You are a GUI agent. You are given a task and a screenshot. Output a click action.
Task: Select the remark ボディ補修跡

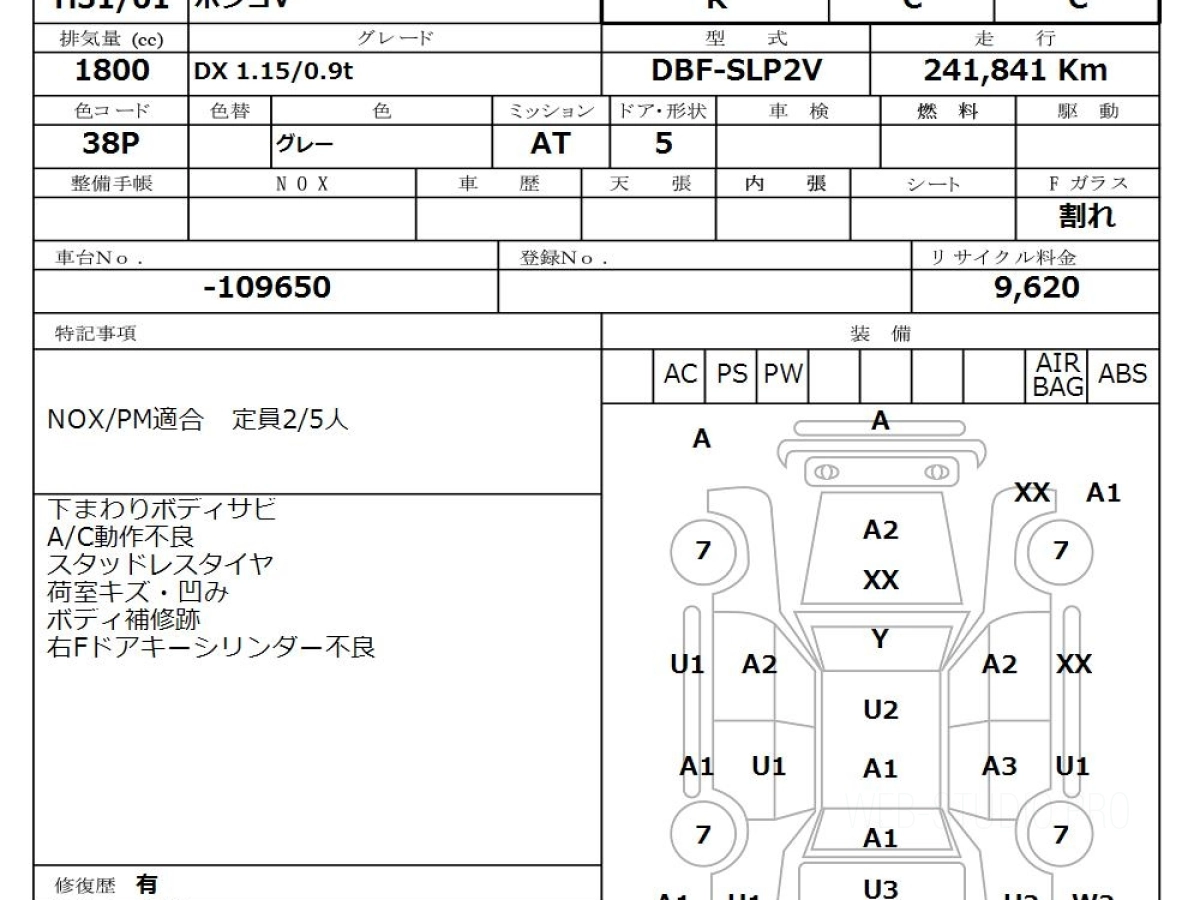(x=124, y=619)
